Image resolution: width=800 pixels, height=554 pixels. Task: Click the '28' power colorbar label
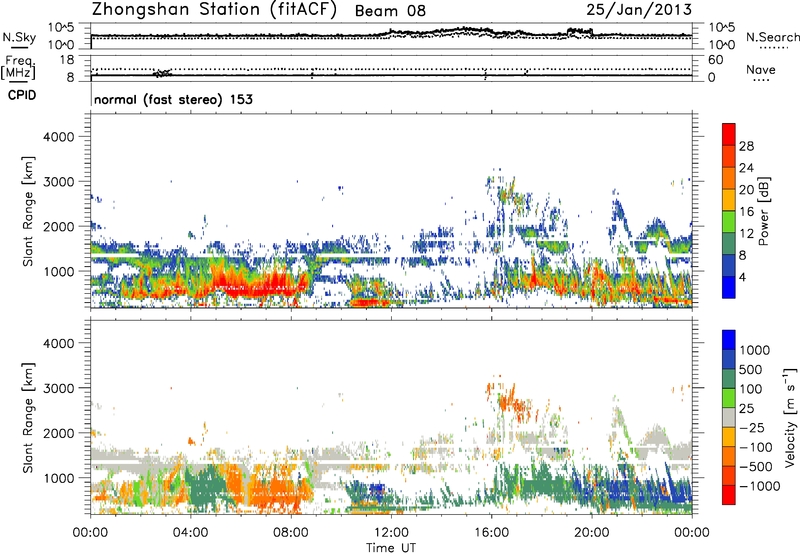point(746,146)
